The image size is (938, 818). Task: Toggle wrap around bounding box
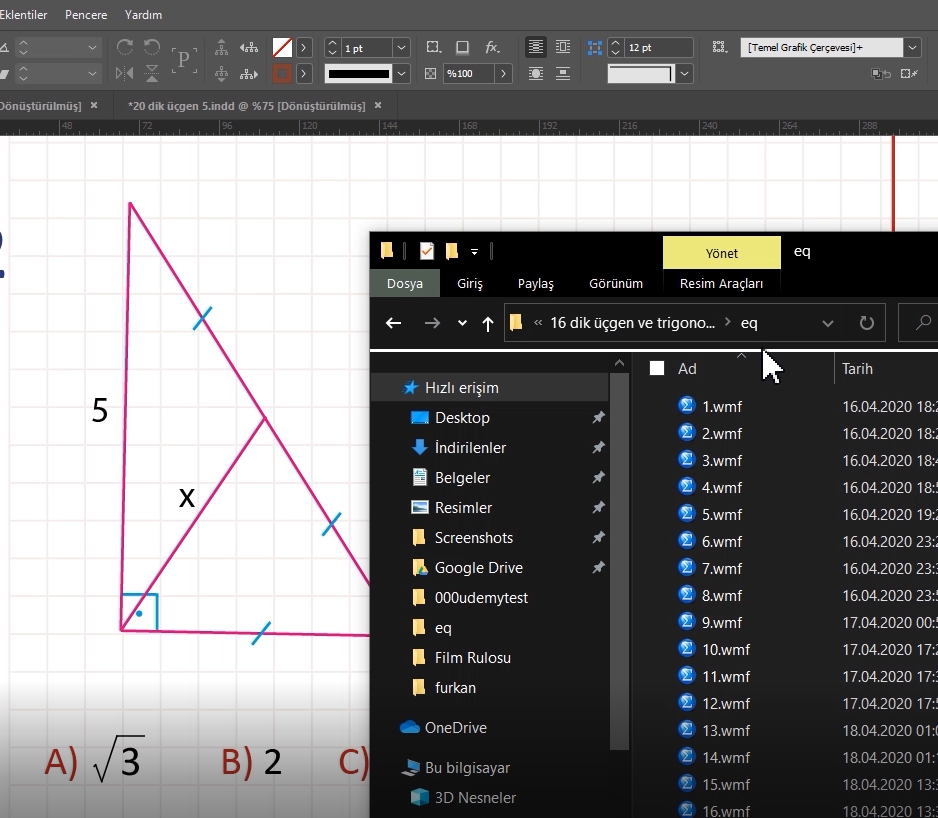tap(563, 47)
